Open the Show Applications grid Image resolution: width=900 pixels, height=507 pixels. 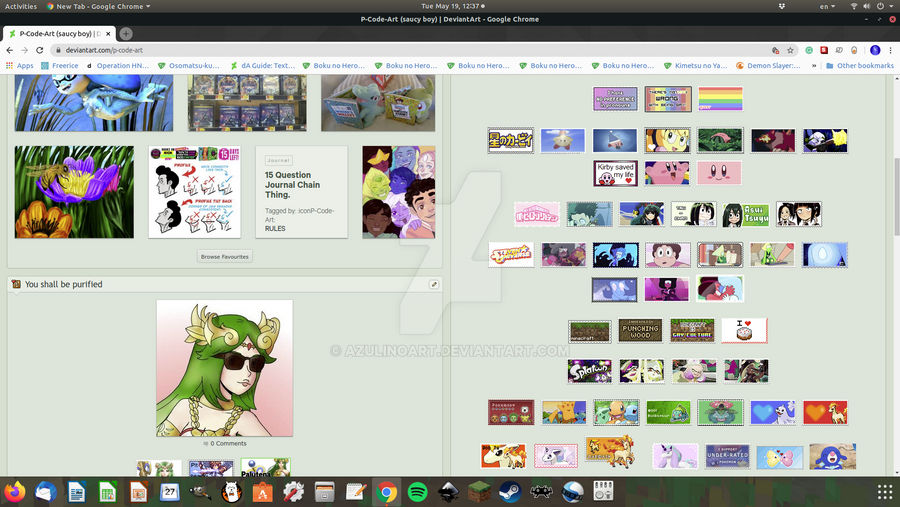click(885, 492)
